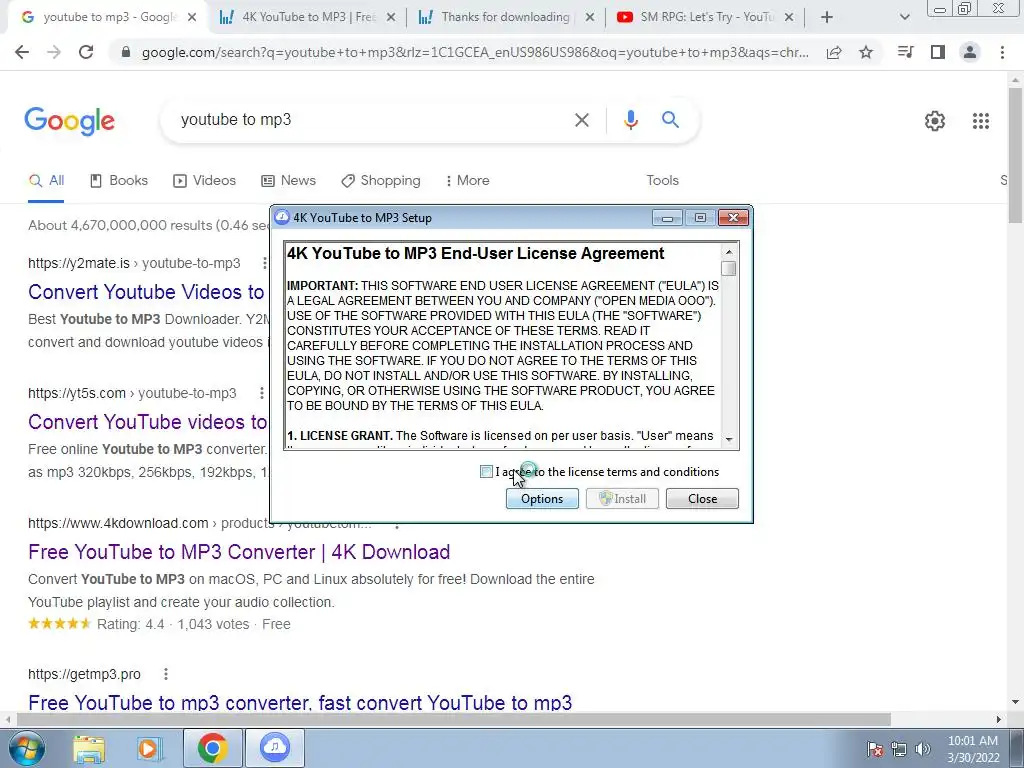Open Windows Start menu
The image size is (1024, 768).
(27, 748)
